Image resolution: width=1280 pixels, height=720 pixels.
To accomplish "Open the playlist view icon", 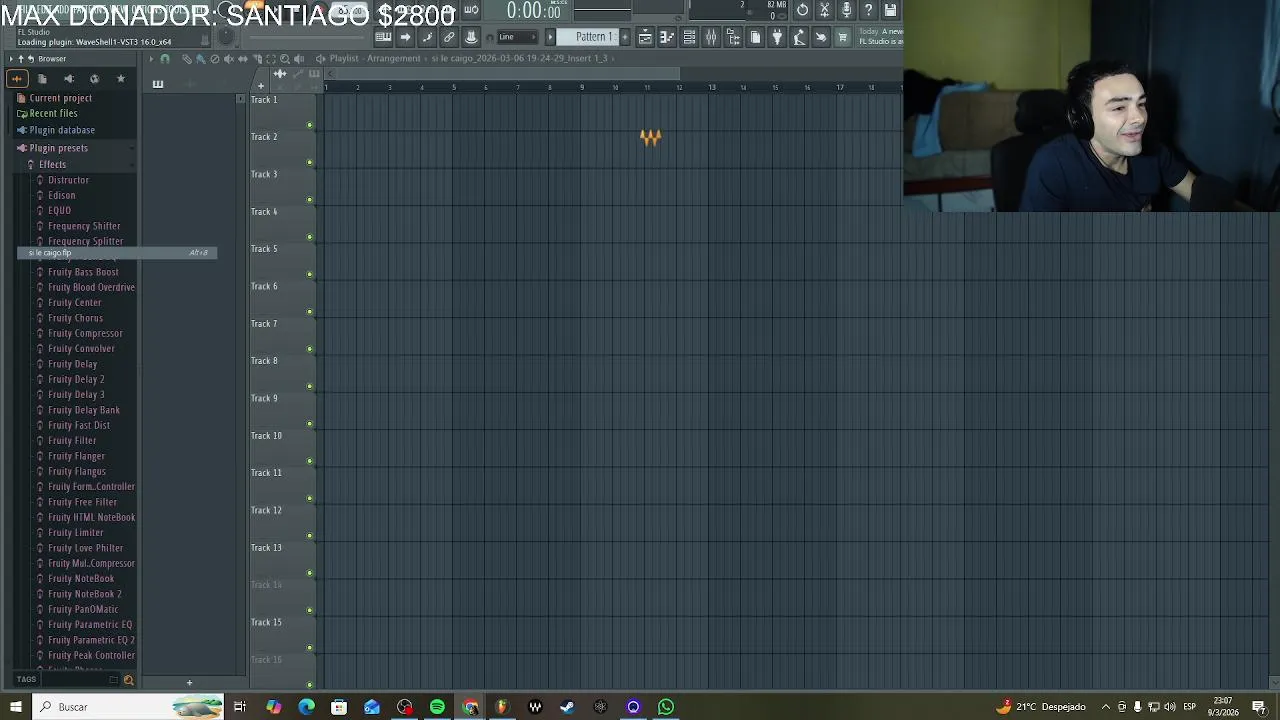I will [x=645, y=37].
